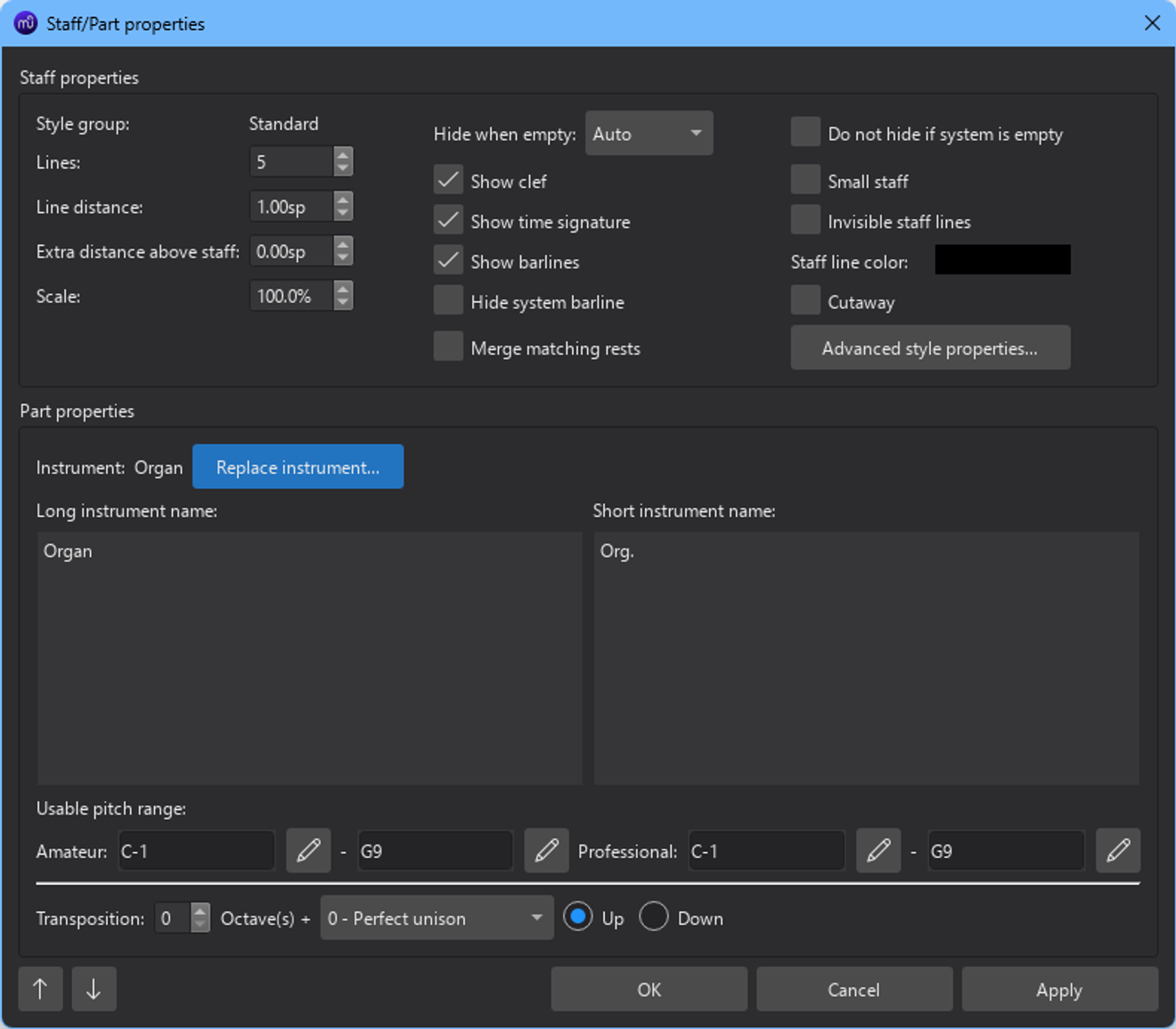Enable Hide system barline

click(x=448, y=300)
